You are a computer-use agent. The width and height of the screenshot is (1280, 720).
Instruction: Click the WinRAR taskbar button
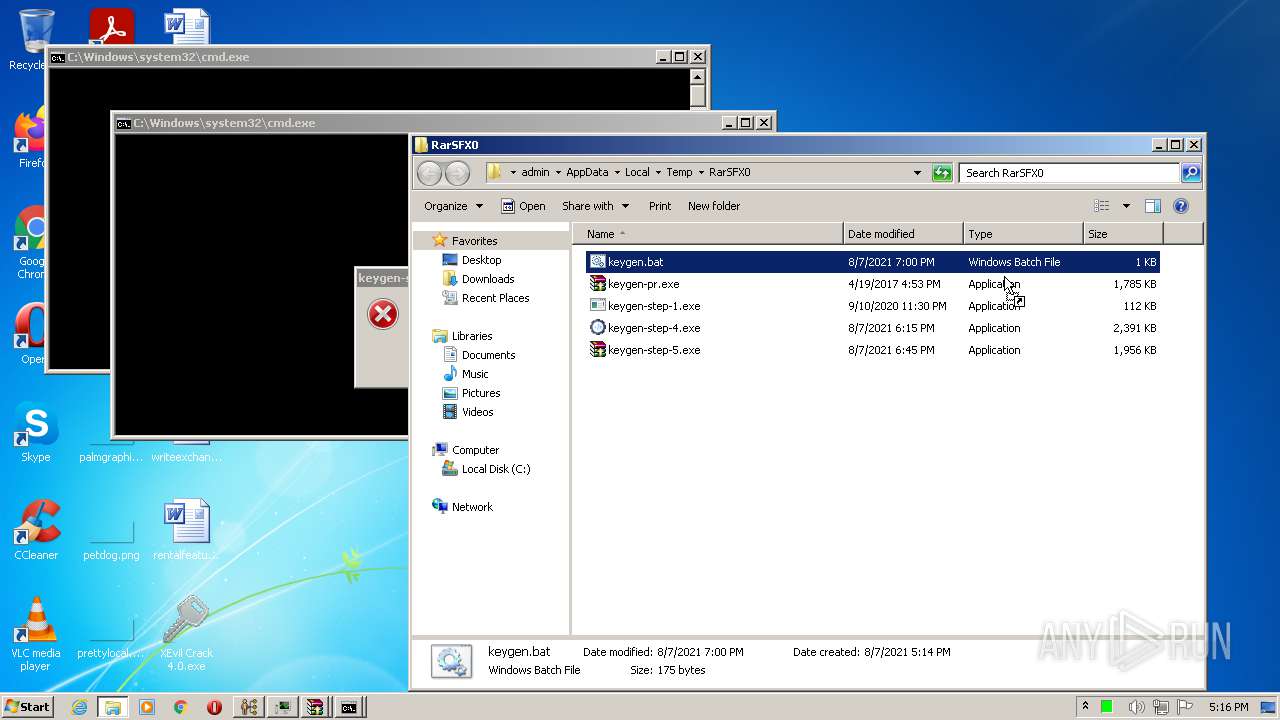[x=315, y=707]
